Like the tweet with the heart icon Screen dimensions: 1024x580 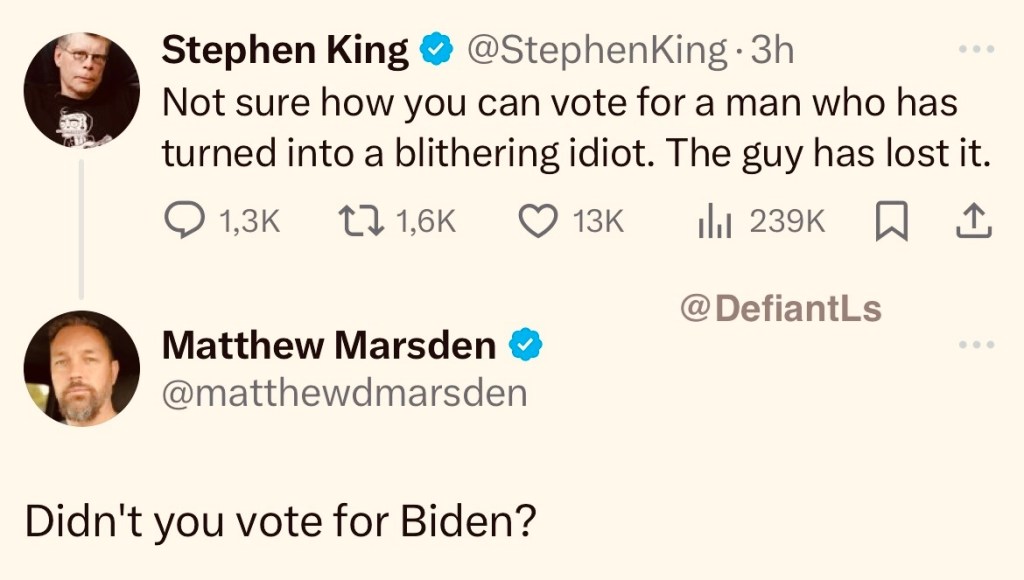pyautogui.click(x=538, y=222)
